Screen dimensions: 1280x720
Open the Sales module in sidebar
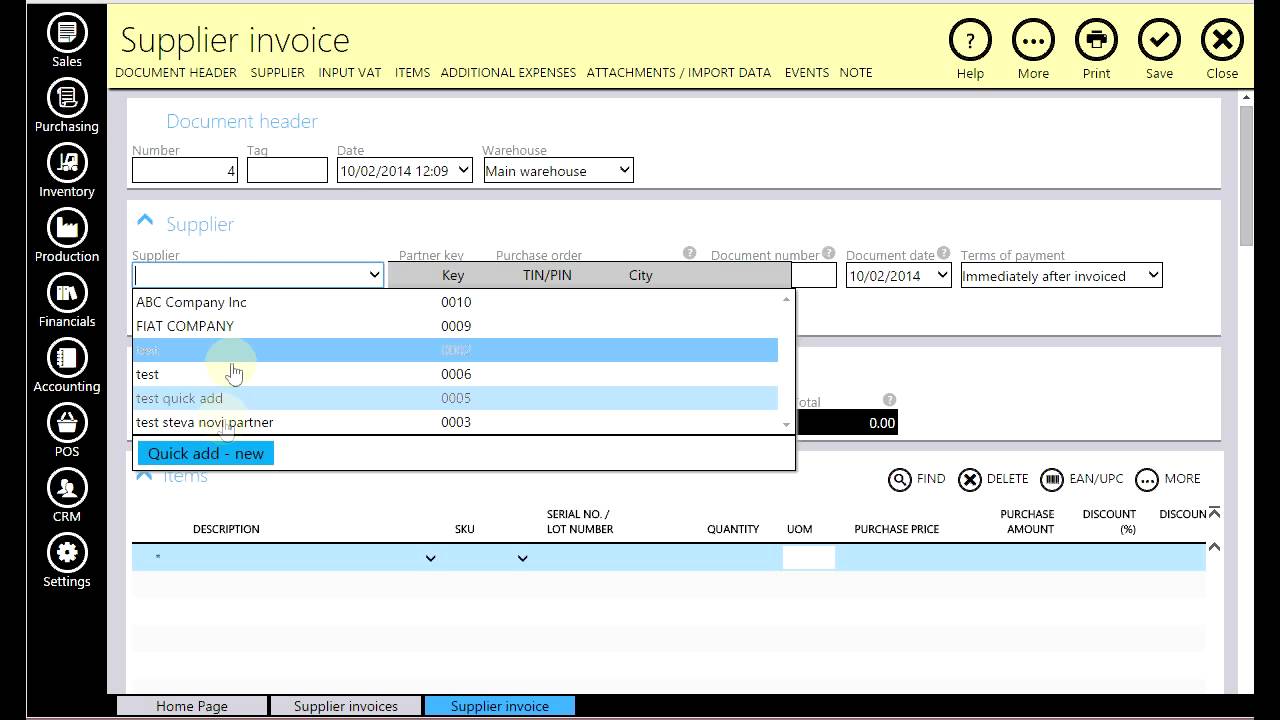click(x=67, y=42)
